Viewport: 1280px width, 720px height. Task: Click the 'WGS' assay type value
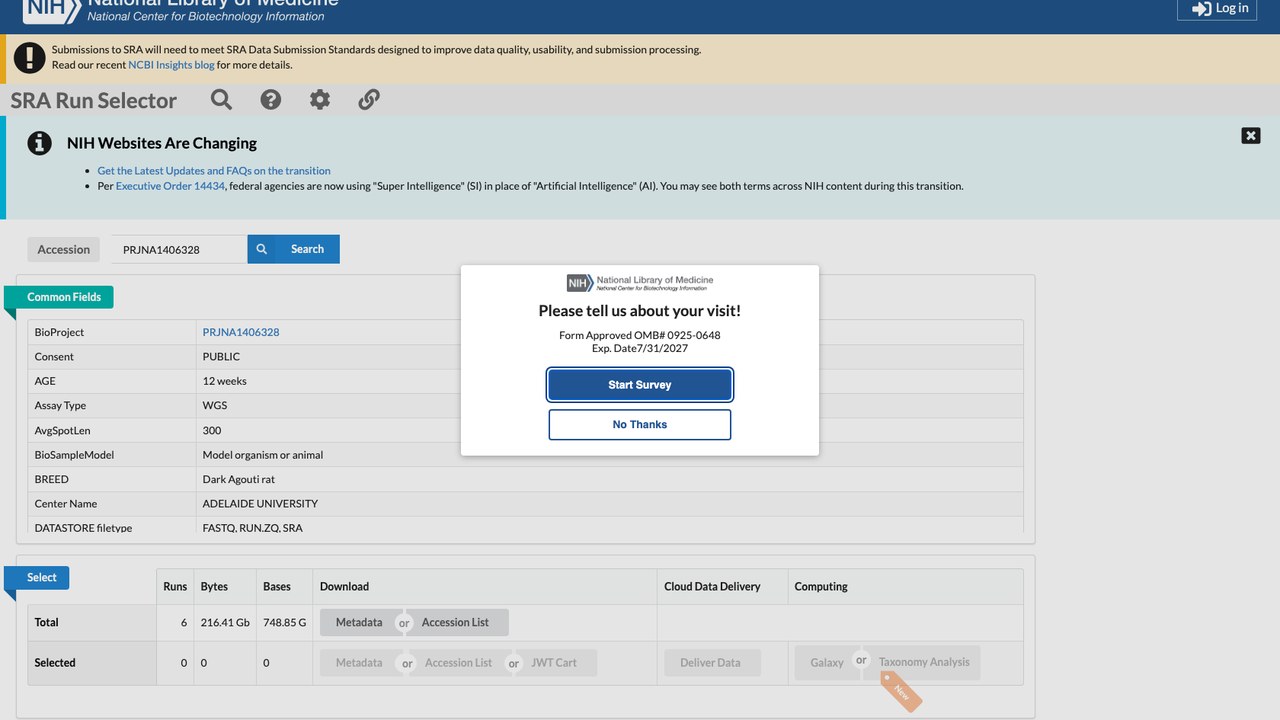(x=215, y=405)
